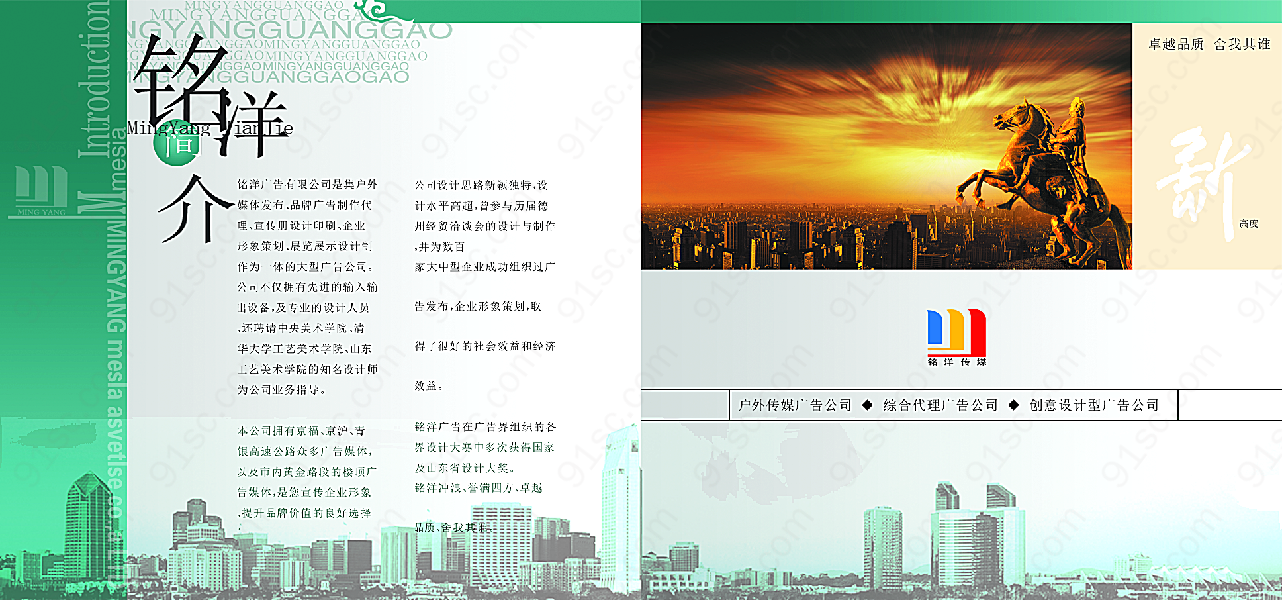Click the 铭洋传媒 tricolor book logo
The image size is (1282, 600).
(957, 338)
